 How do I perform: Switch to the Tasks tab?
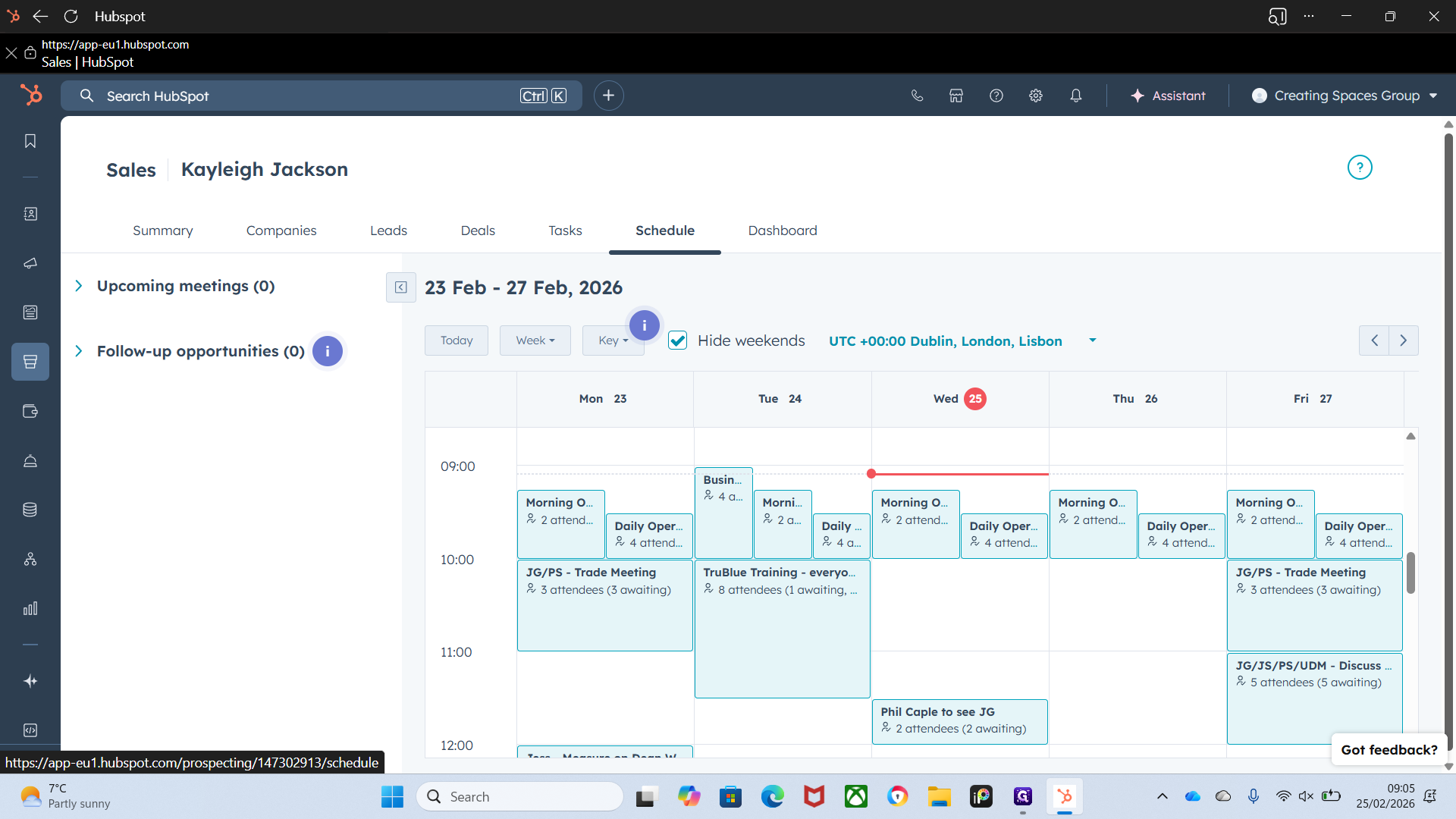[566, 231]
